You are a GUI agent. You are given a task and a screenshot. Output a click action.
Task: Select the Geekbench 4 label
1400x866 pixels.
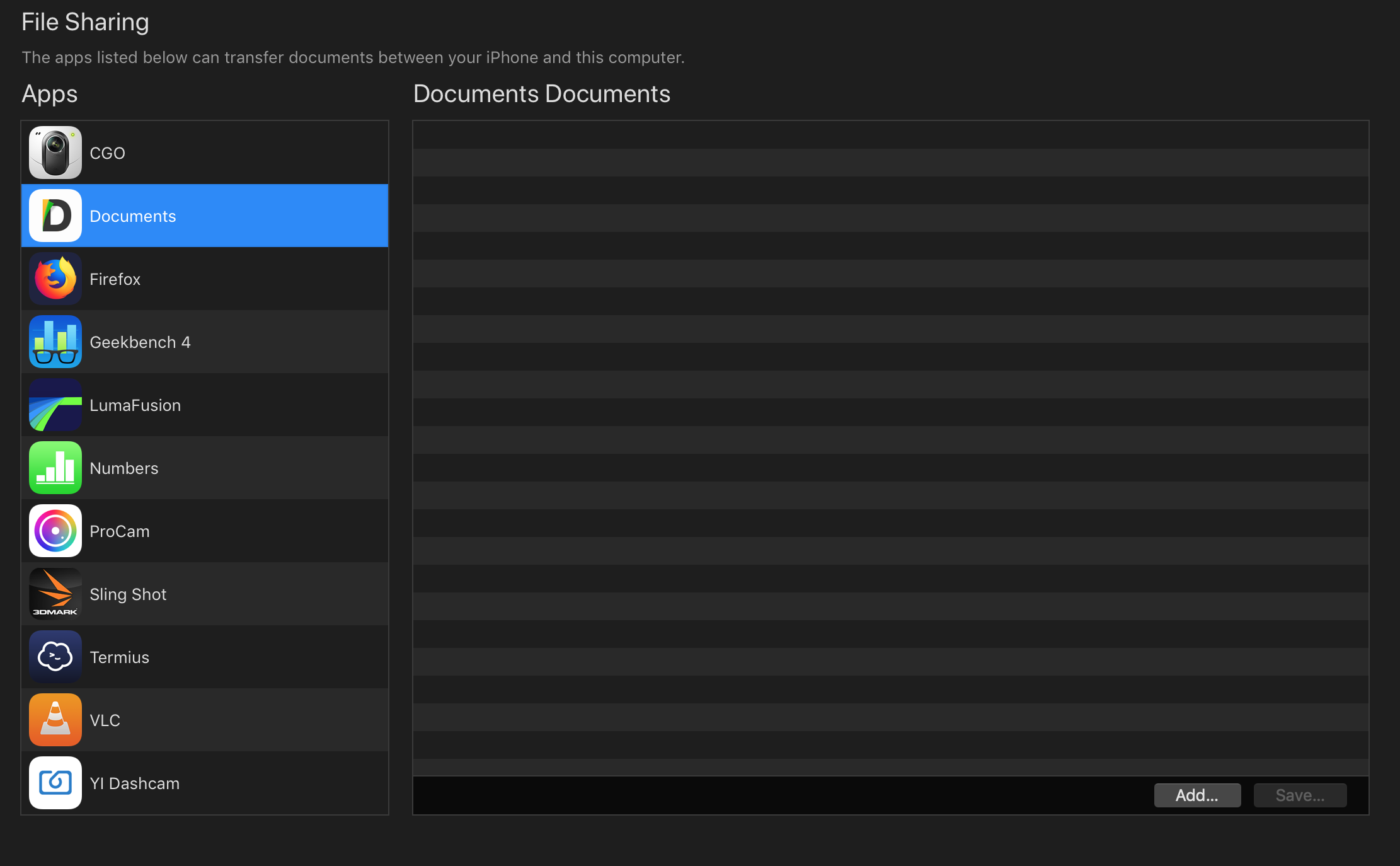click(x=140, y=342)
